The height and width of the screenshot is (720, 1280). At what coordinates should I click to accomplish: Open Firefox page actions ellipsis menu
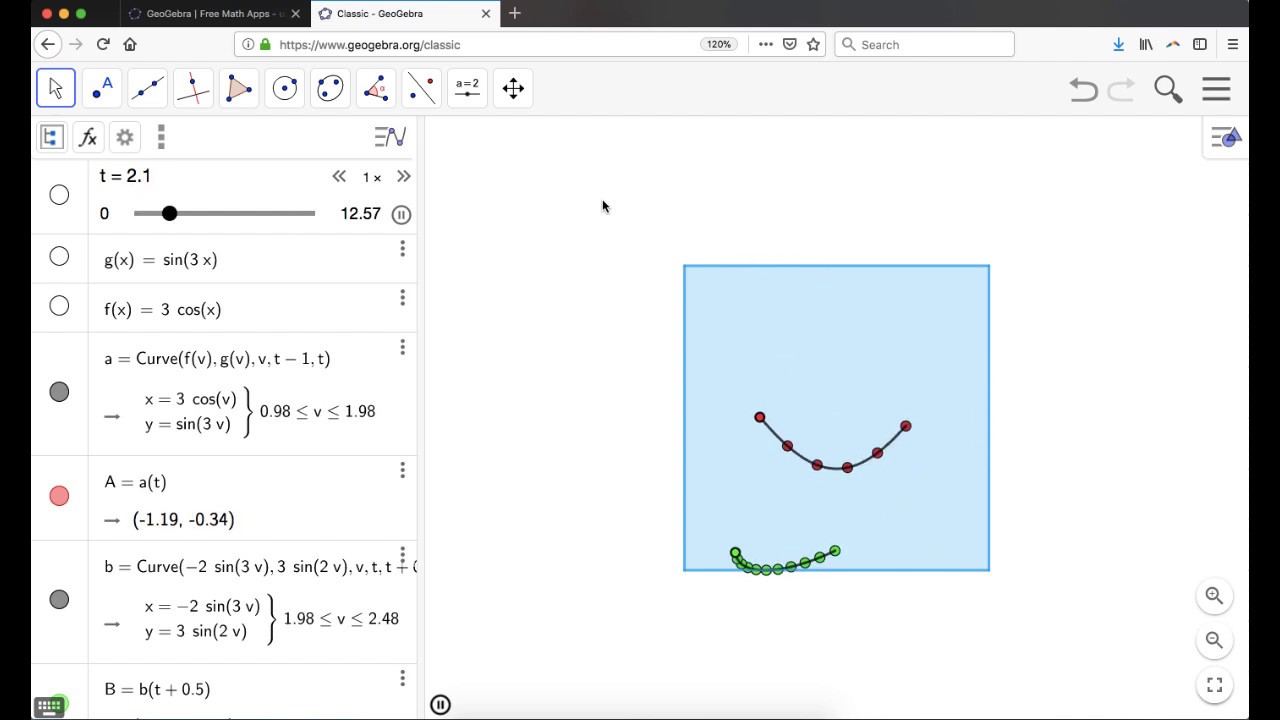click(x=765, y=44)
